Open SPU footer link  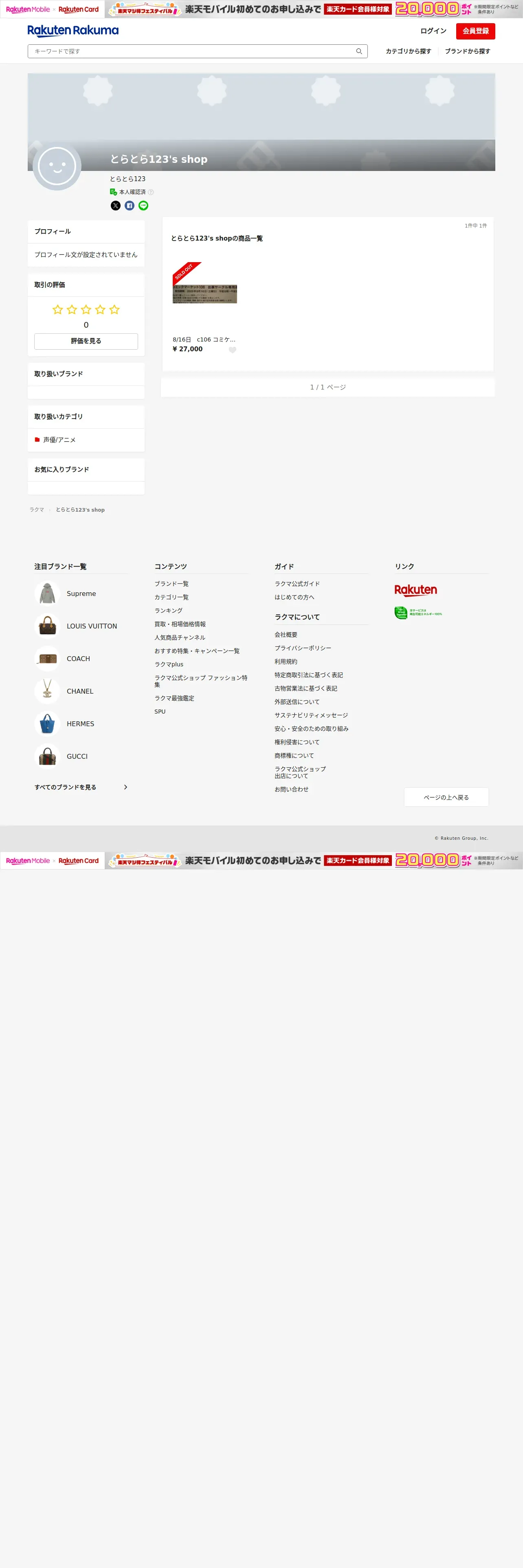(160, 712)
